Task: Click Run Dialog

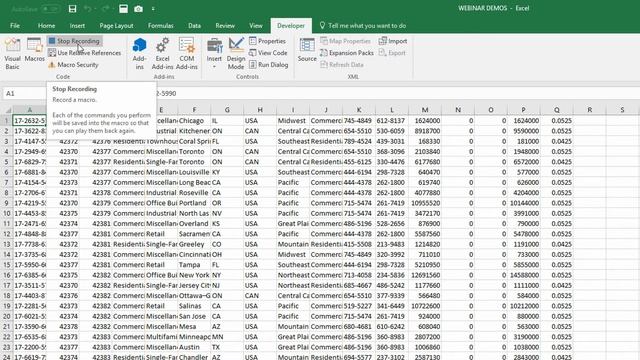Action: click(x=269, y=64)
